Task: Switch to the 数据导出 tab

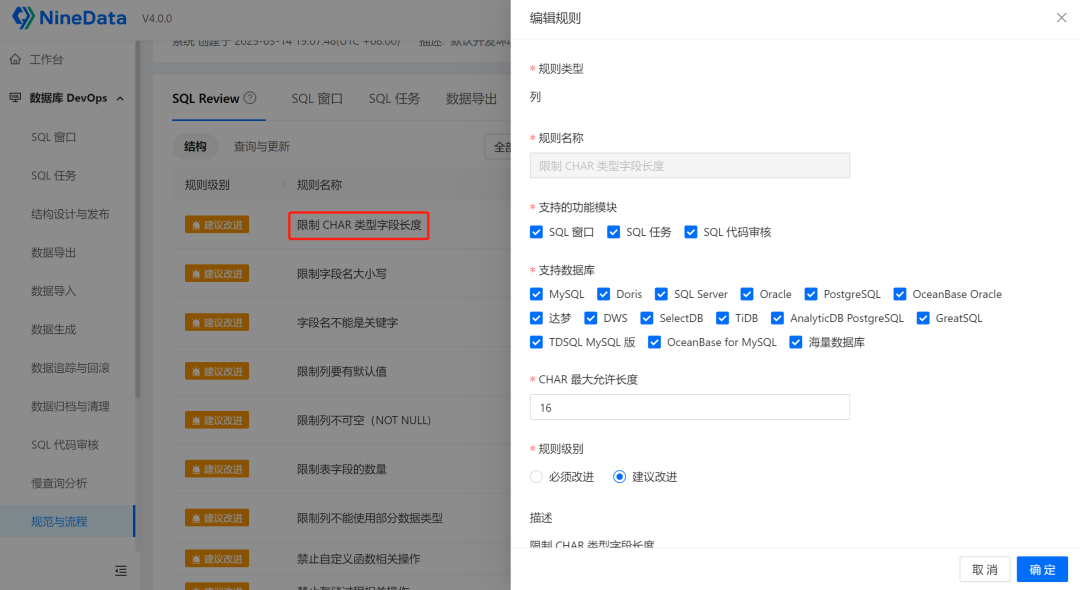Action: coord(471,98)
